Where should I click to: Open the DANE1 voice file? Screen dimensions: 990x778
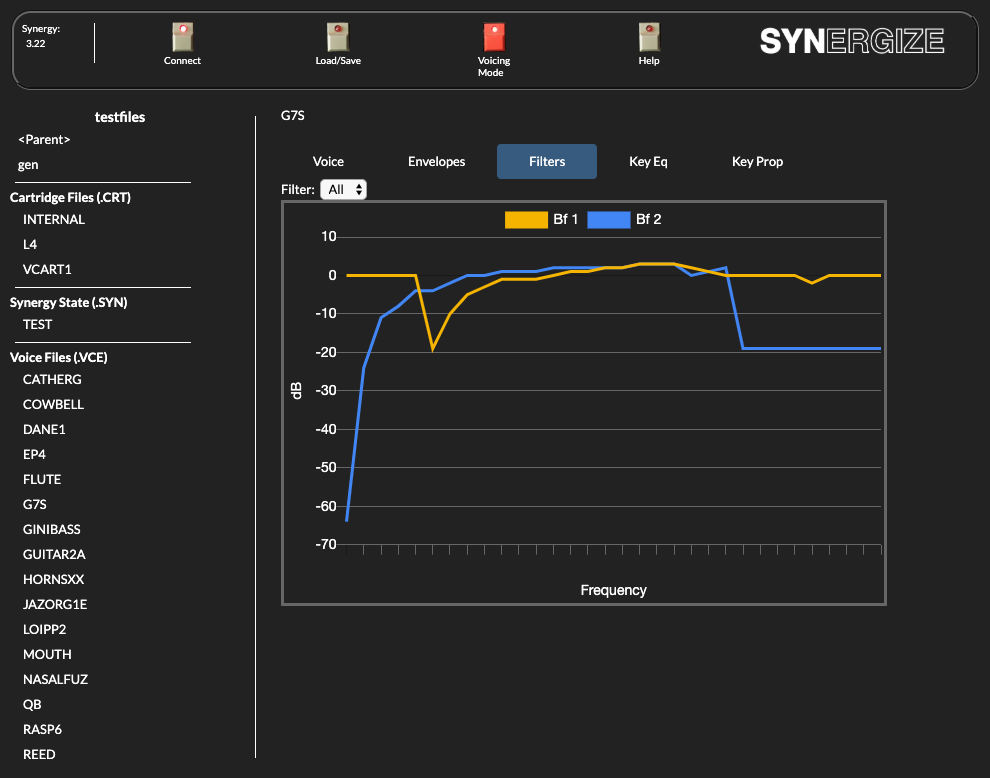[x=44, y=429]
